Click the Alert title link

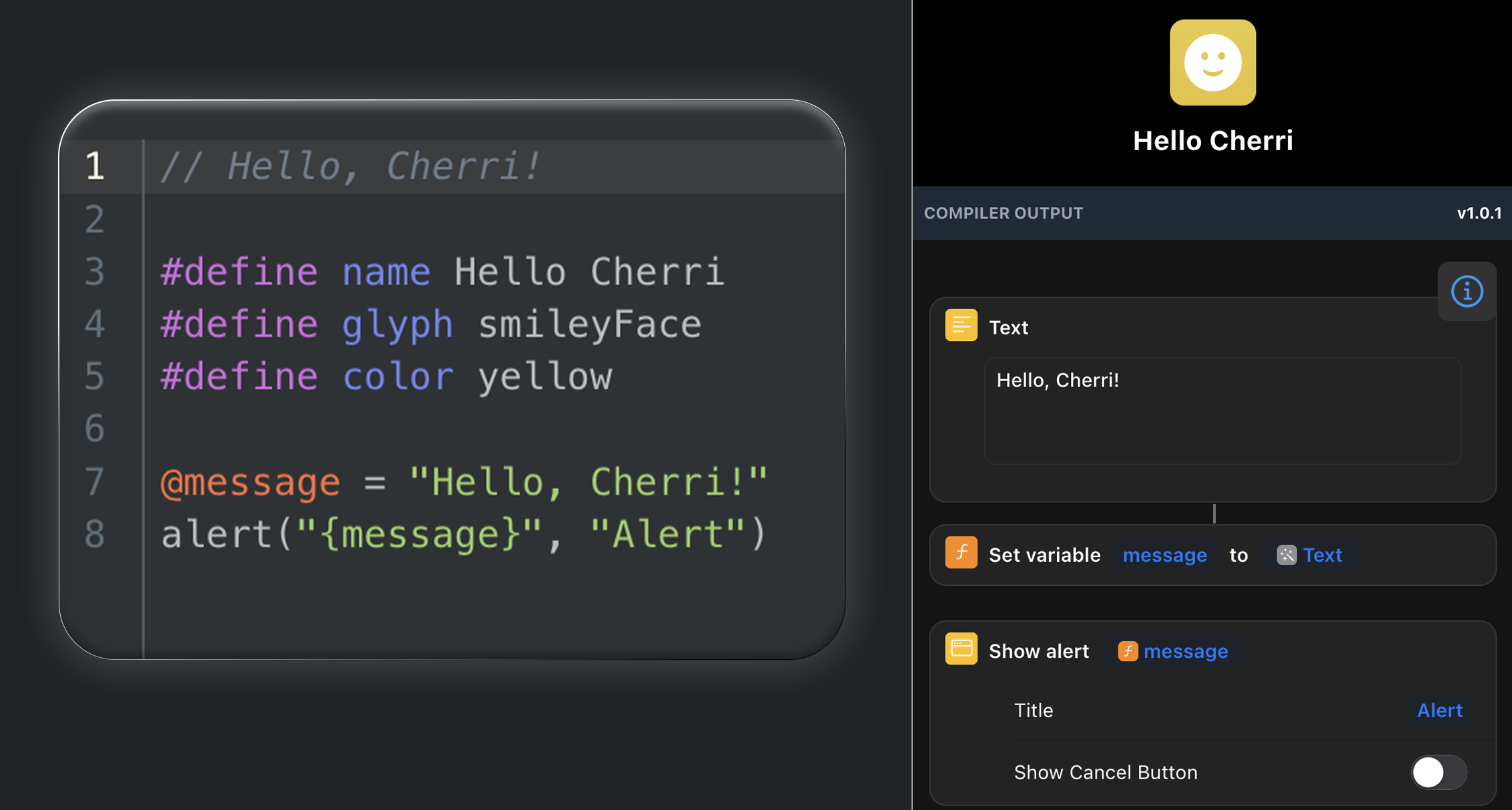(x=1440, y=710)
